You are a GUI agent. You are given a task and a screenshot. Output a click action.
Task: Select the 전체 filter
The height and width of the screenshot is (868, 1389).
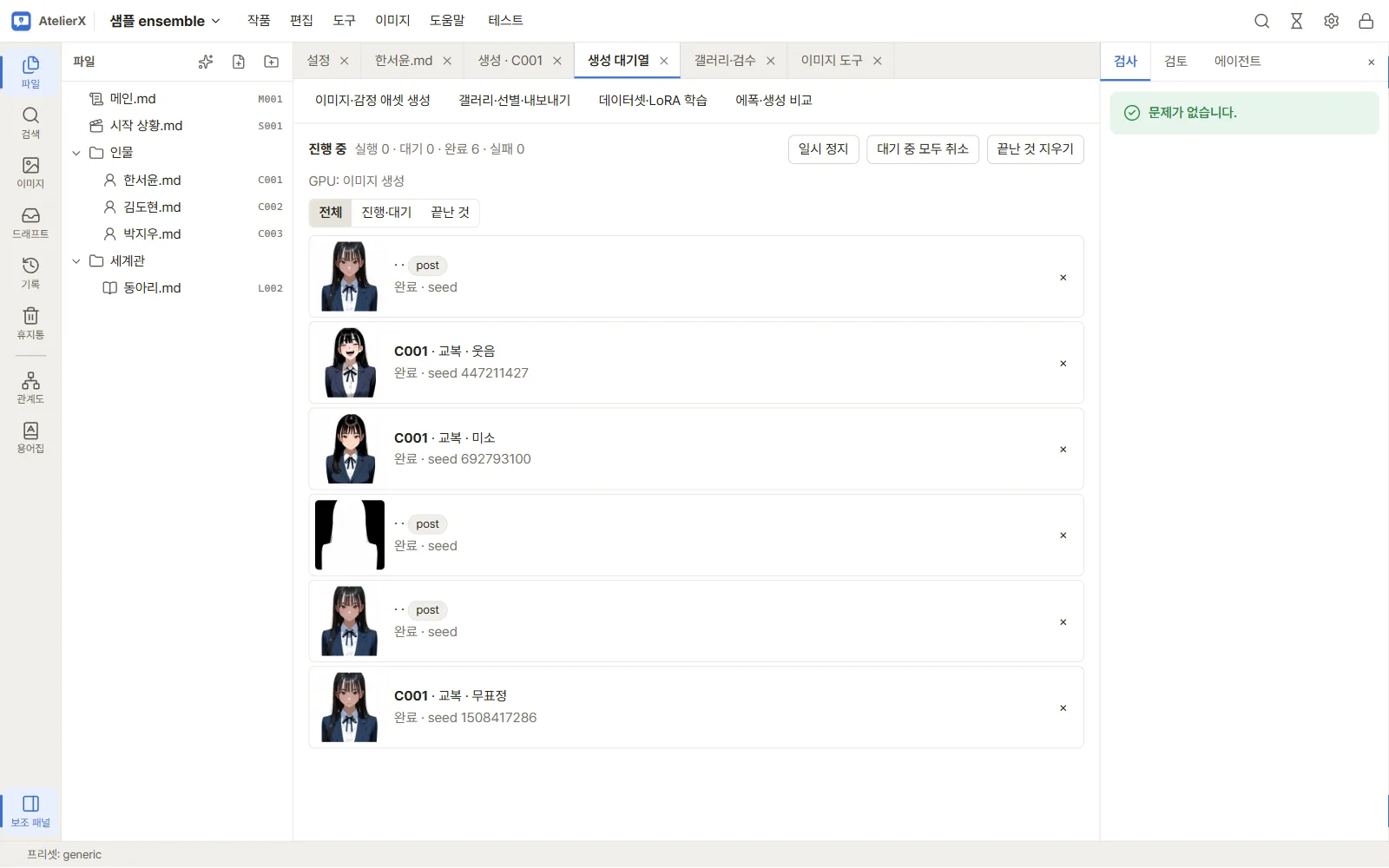[331, 213]
